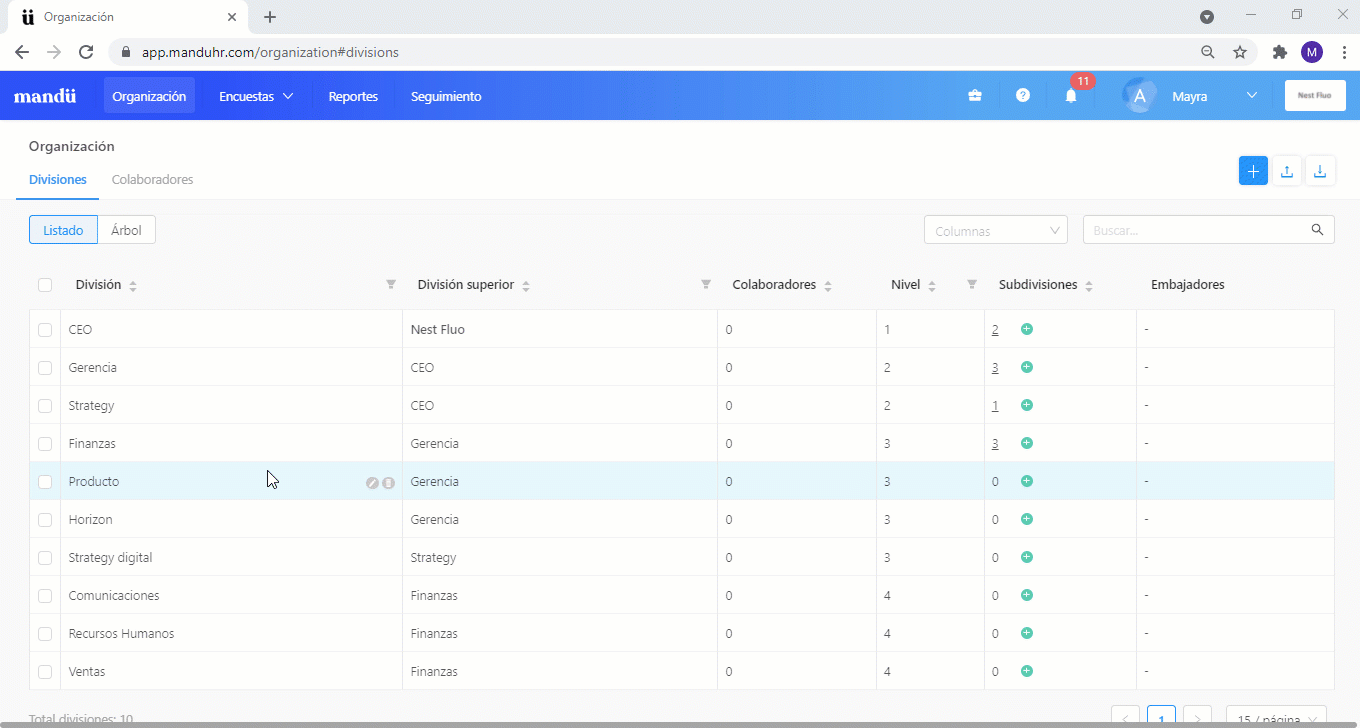Switch to the Divisiones tab
The image size is (1360, 728).
tap(58, 180)
